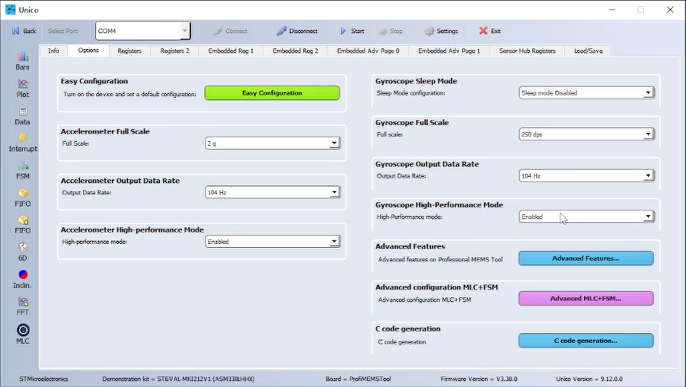Open the FFT tool in sidebar
This screenshot has height=387, width=686.
click(23, 307)
